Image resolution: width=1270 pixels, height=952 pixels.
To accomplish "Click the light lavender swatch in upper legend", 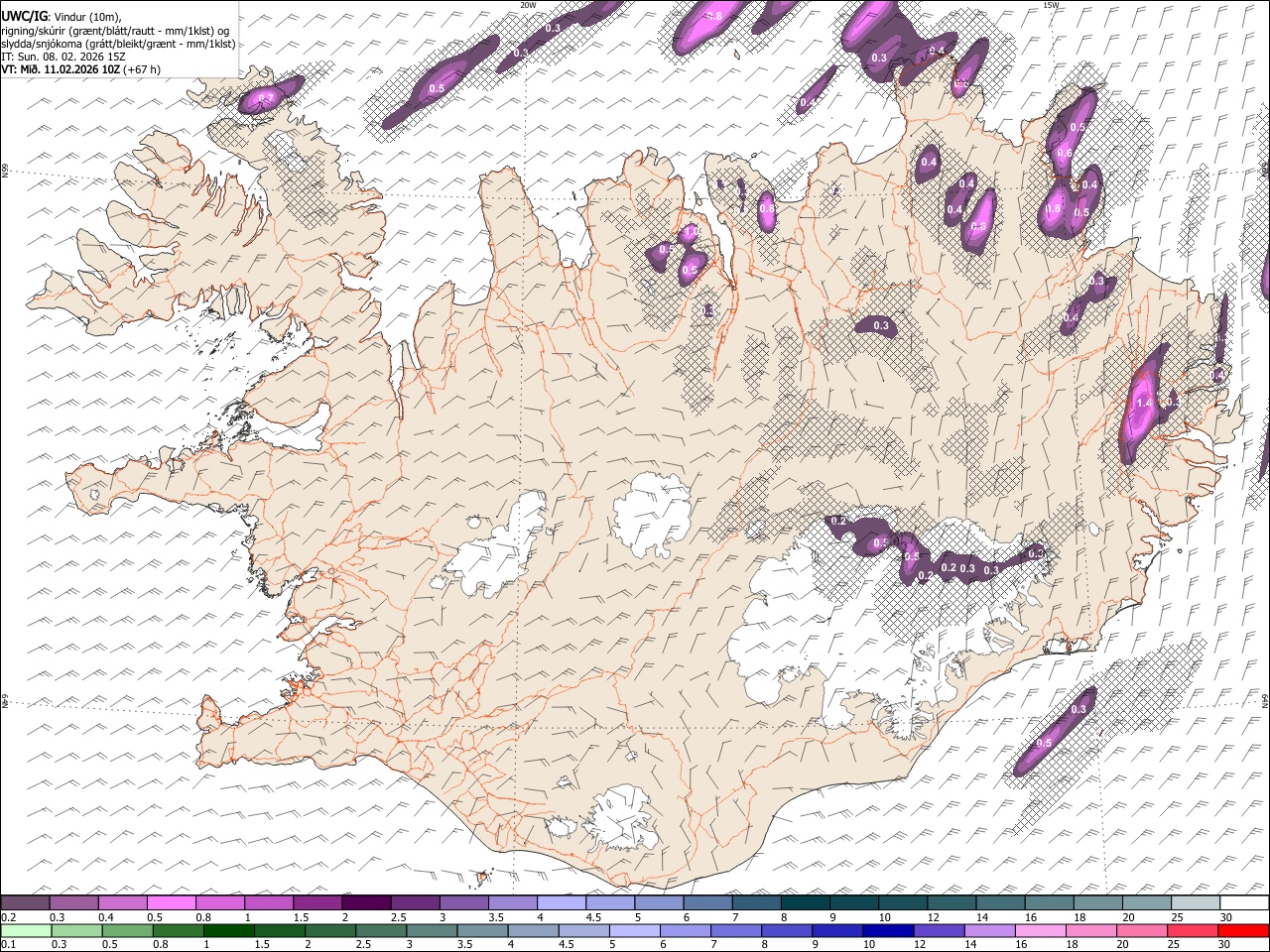I will pos(562,903).
